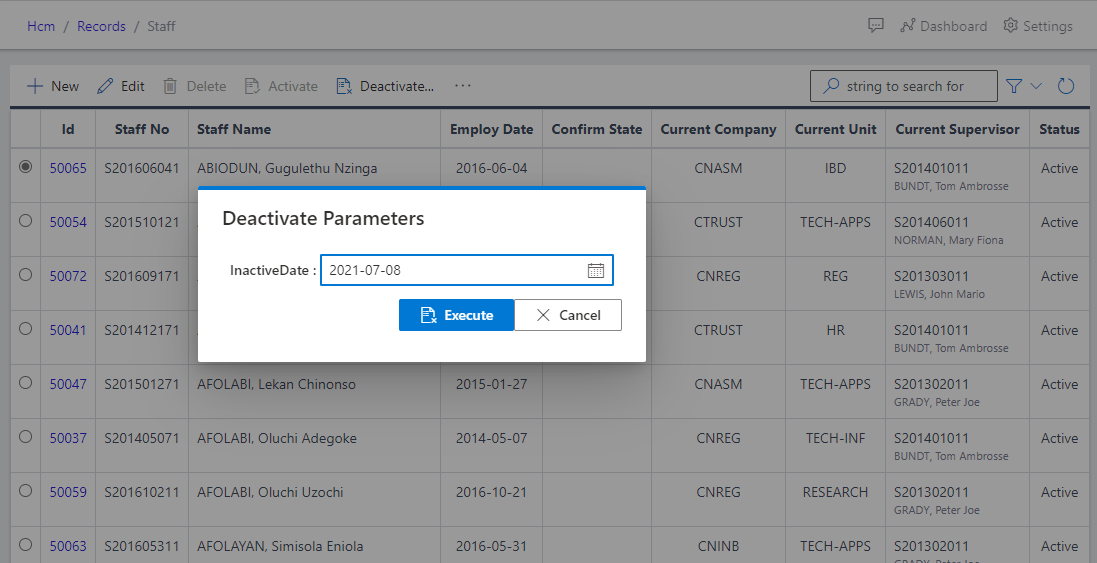Click staff number S201606041
The height and width of the screenshot is (563, 1097).
(x=142, y=169)
